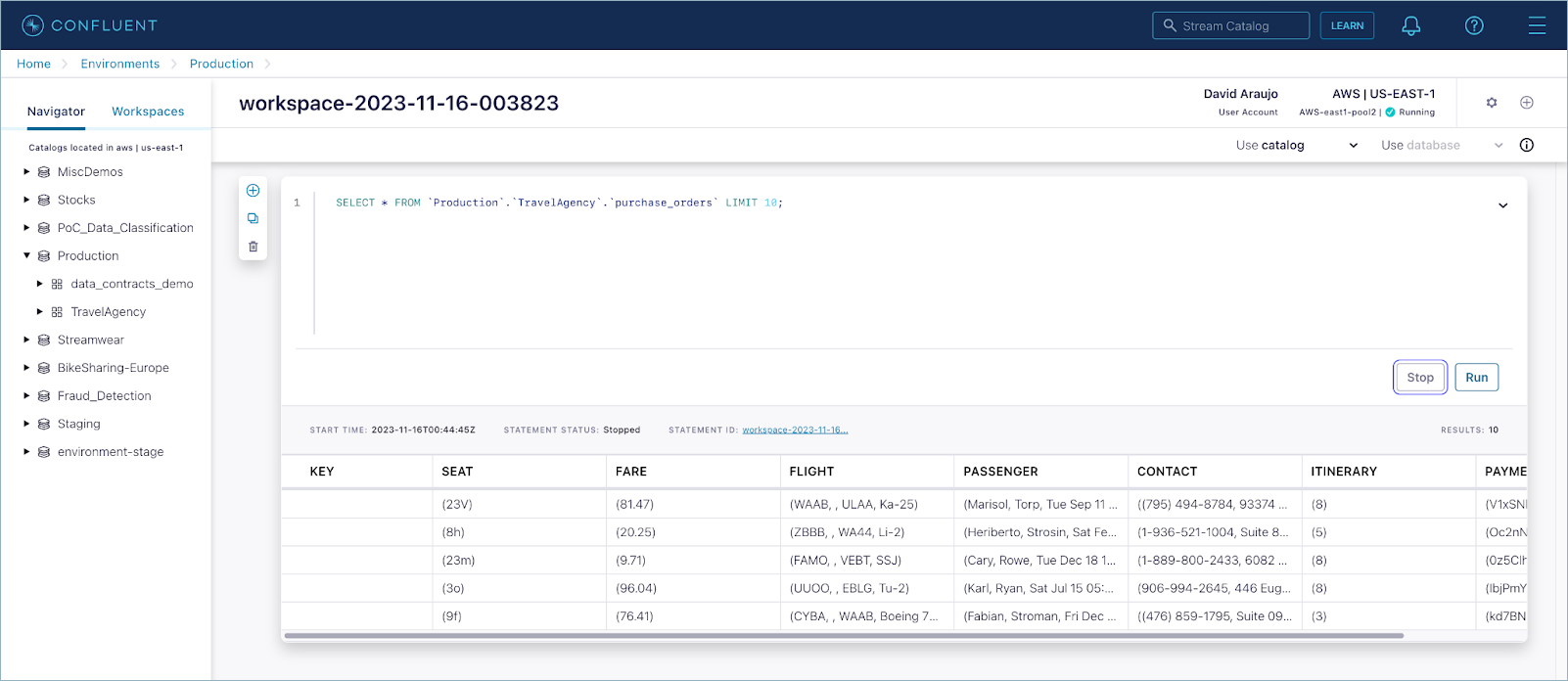Click the MiscDemos catalog icon

point(44,172)
